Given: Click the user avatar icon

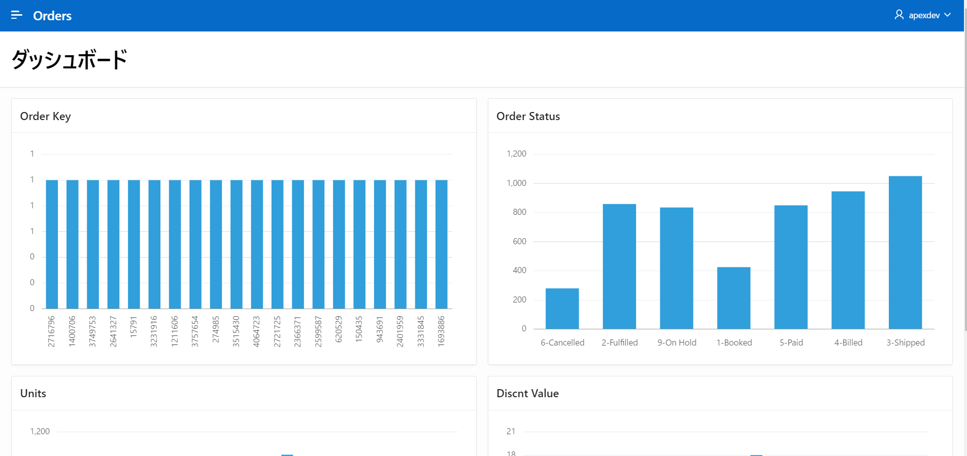Looking at the screenshot, I should pyautogui.click(x=899, y=15).
